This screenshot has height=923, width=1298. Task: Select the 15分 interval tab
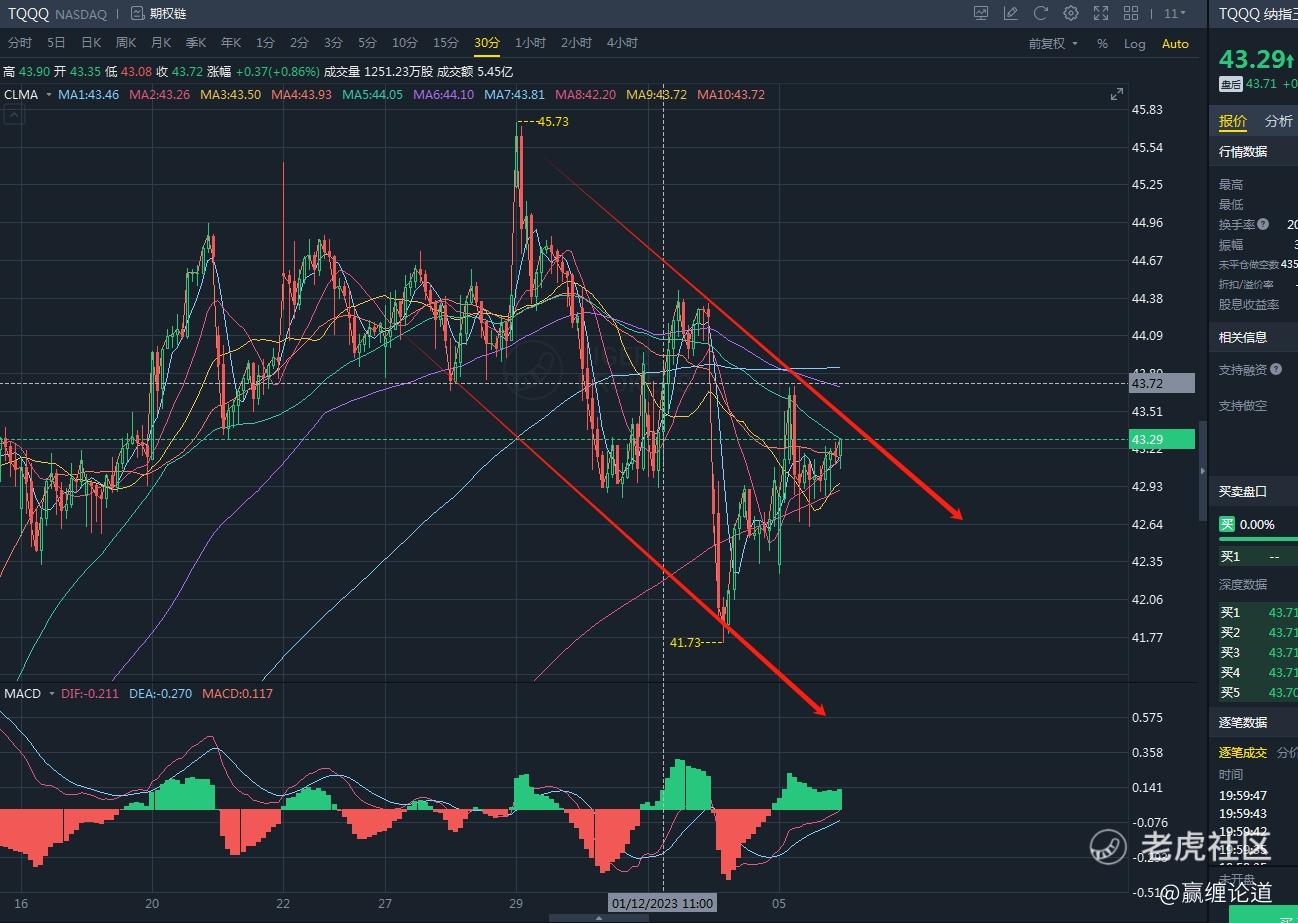pyautogui.click(x=446, y=43)
